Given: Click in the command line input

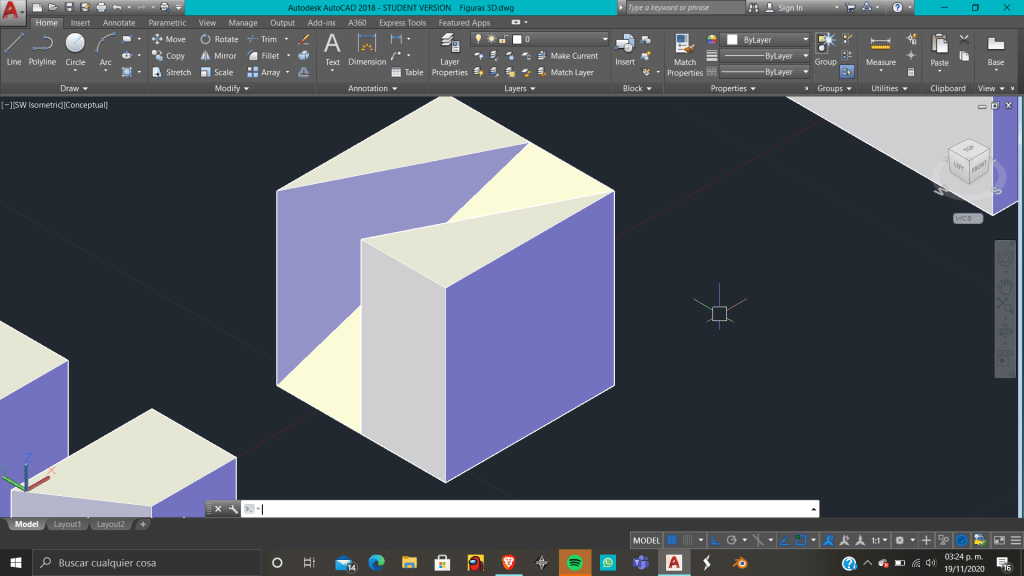Looking at the screenshot, I should click(x=530, y=509).
